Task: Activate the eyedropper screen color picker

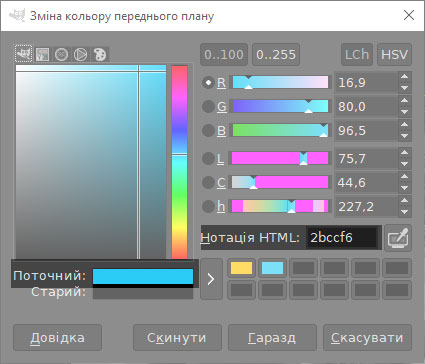Action: [398, 238]
